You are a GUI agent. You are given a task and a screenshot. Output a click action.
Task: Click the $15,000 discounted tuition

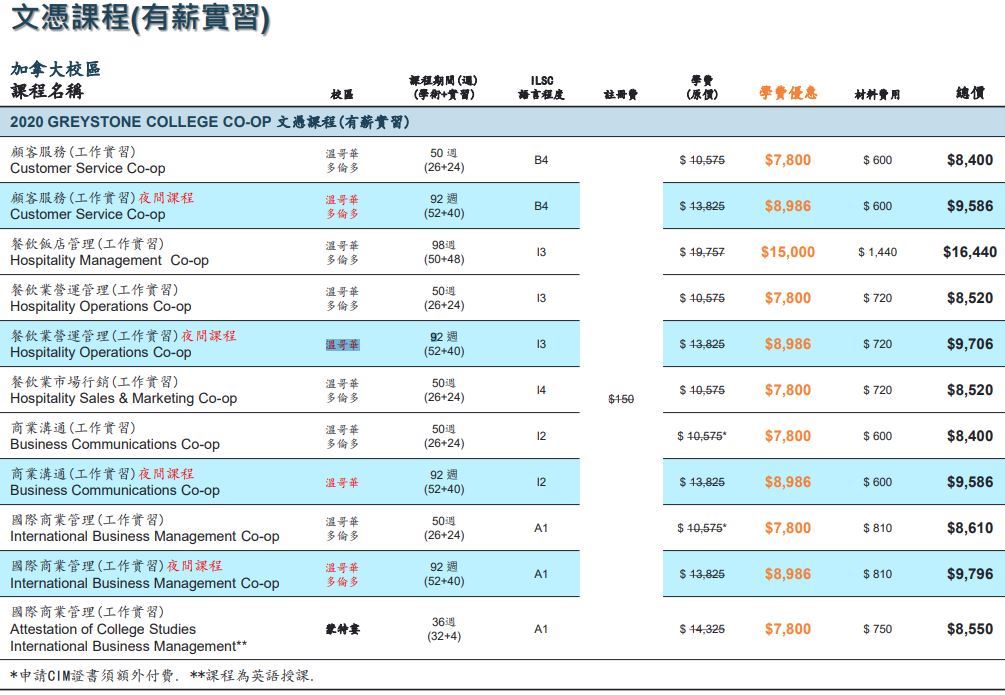pos(788,252)
